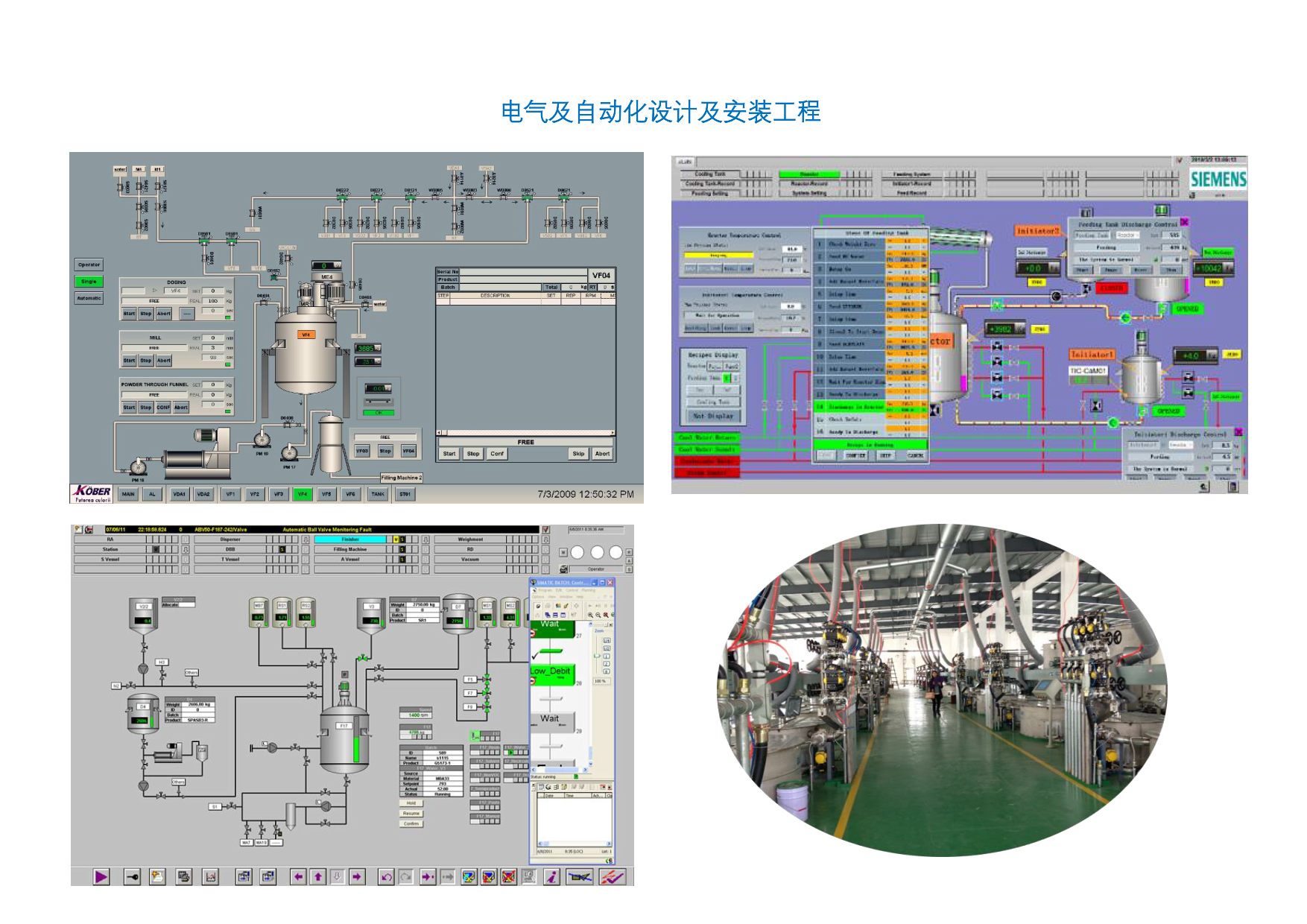Click the DOSING SET value field
1307x924 pixels.
pyautogui.click(x=213, y=291)
